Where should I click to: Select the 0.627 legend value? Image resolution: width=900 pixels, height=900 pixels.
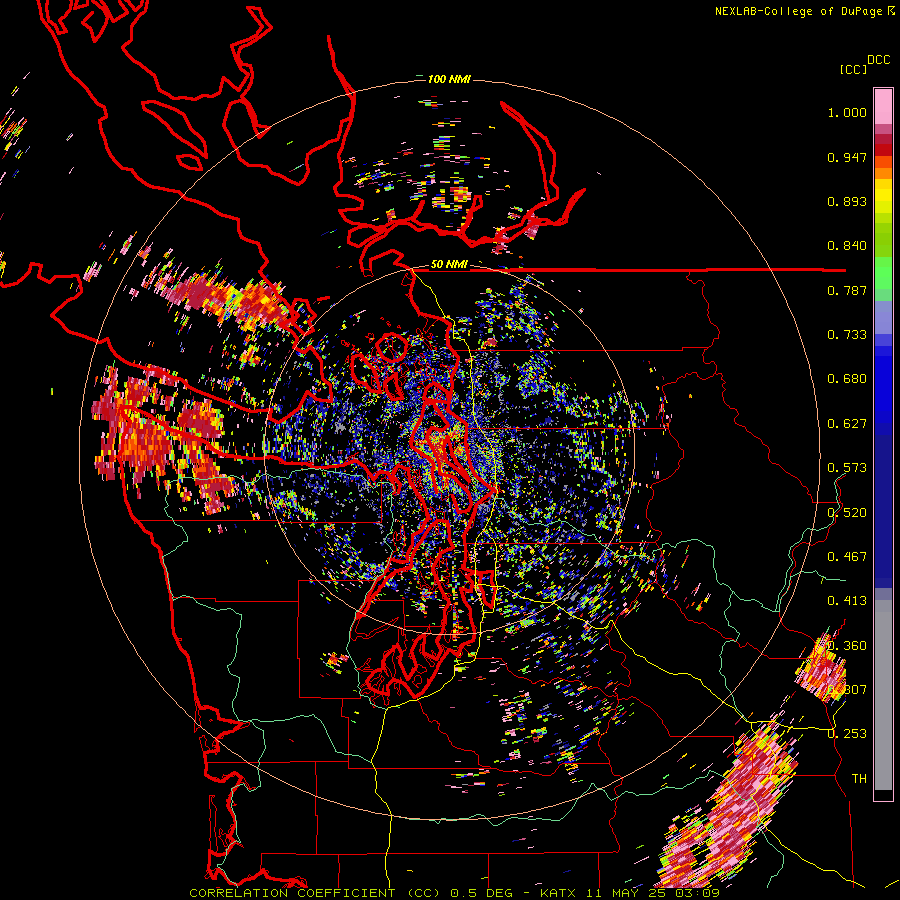(x=847, y=424)
